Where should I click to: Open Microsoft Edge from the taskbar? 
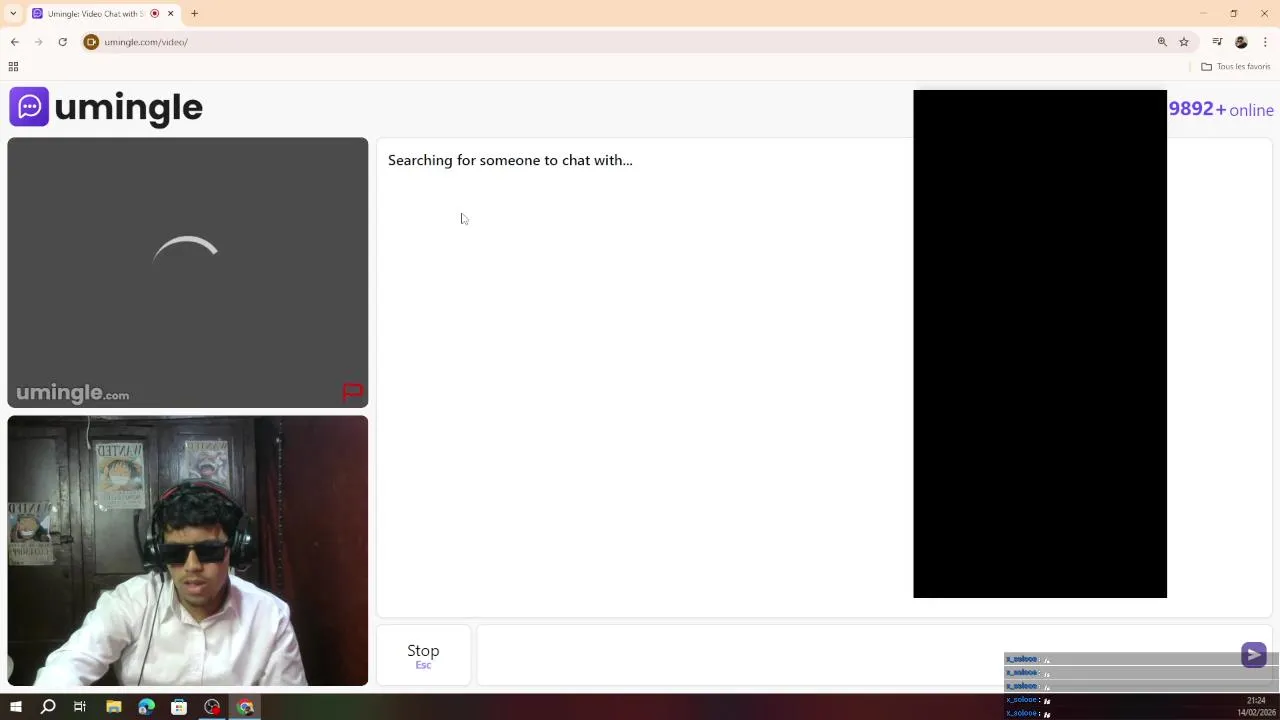[x=146, y=707]
